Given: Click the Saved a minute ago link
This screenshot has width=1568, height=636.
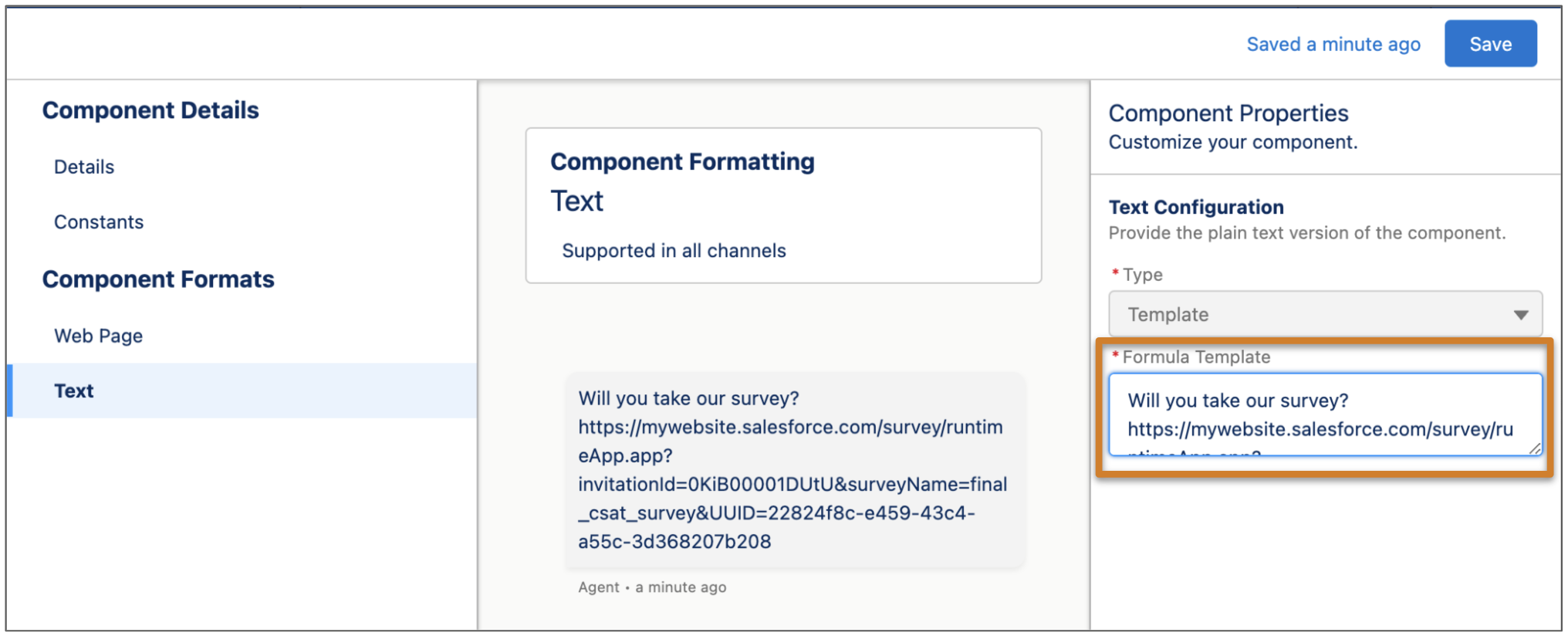Looking at the screenshot, I should coord(1333,44).
